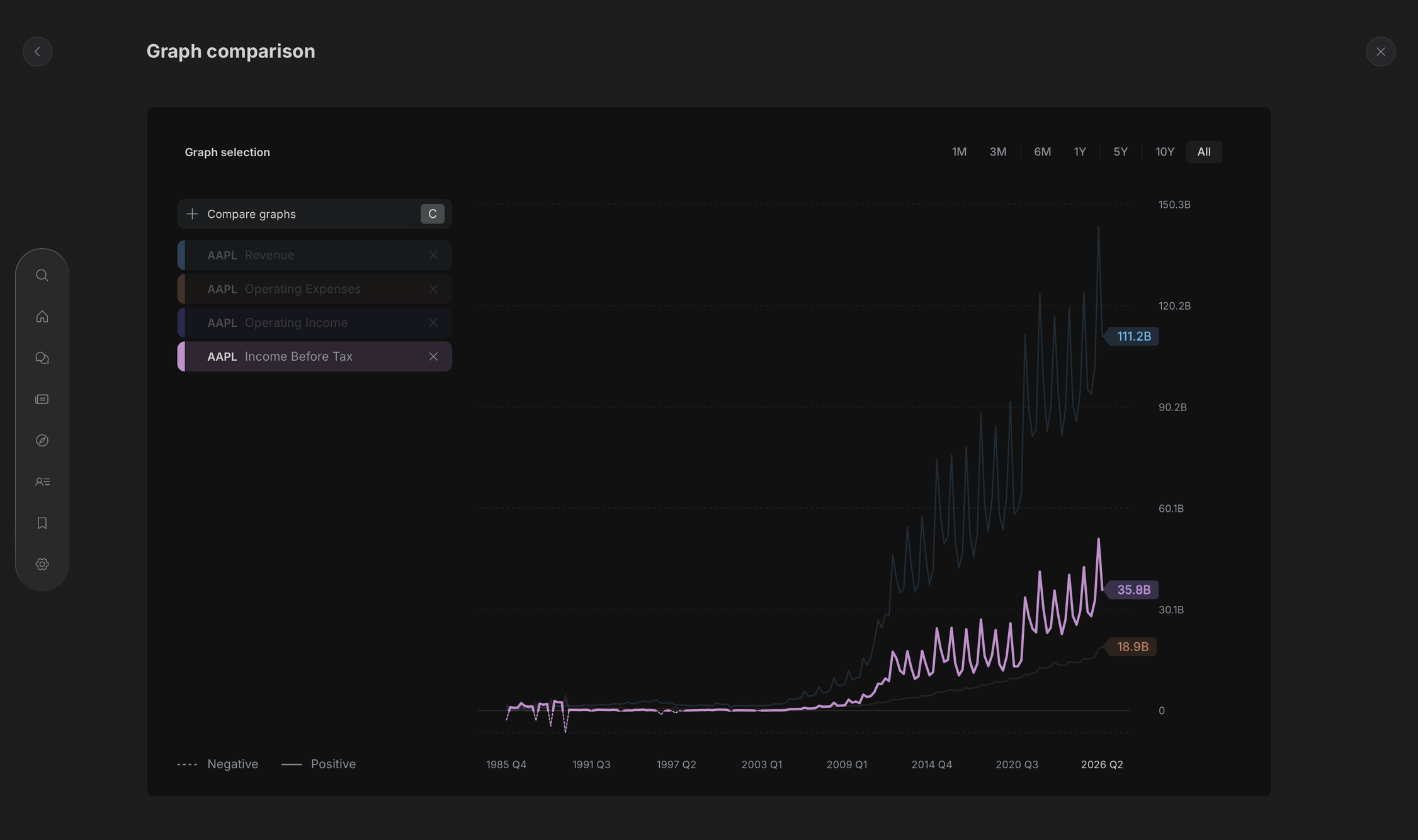
Task: Click the C shortcut key badge
Action: [x=433, y=214]
